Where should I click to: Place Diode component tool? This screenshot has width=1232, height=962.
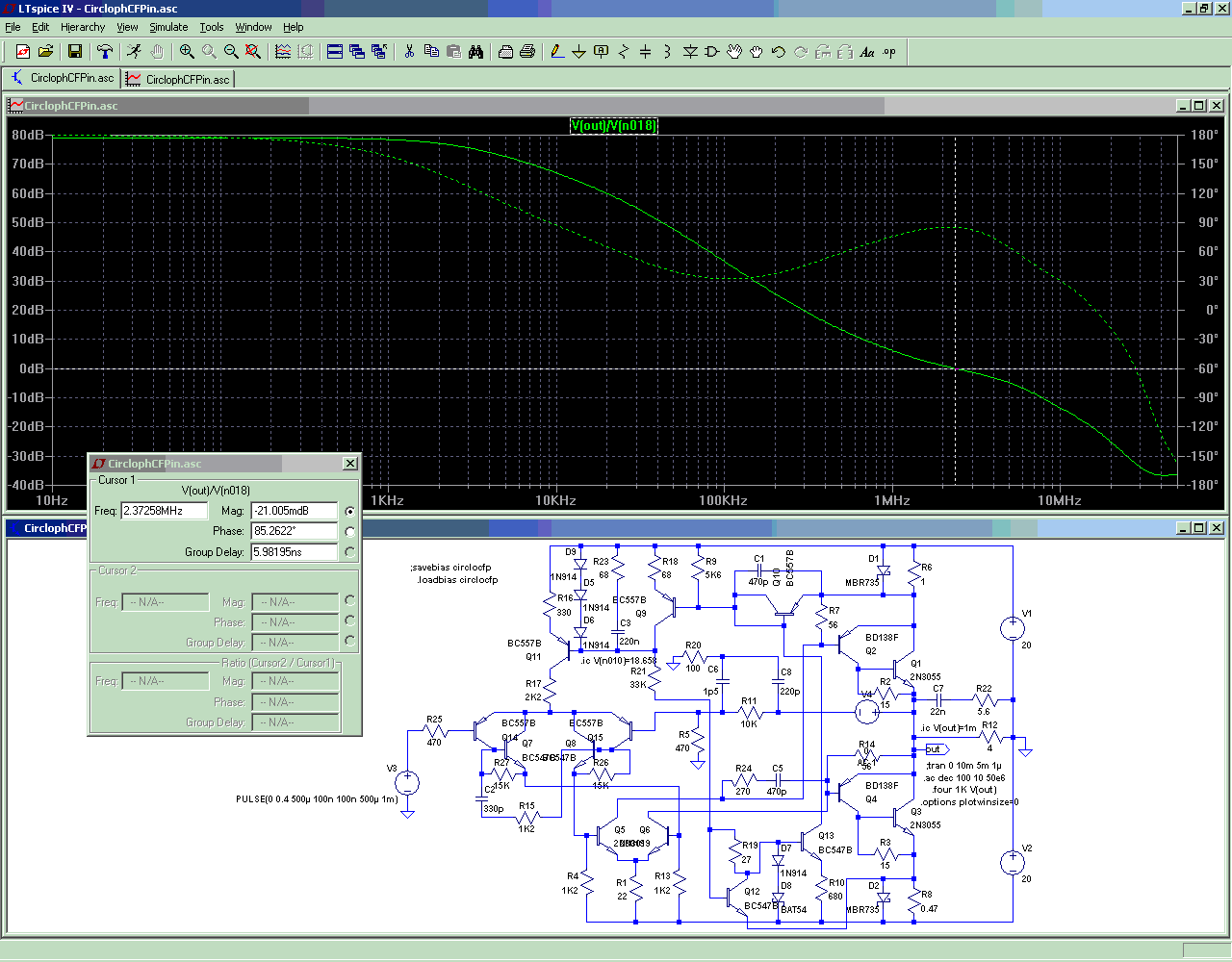[x=690, y=52]
